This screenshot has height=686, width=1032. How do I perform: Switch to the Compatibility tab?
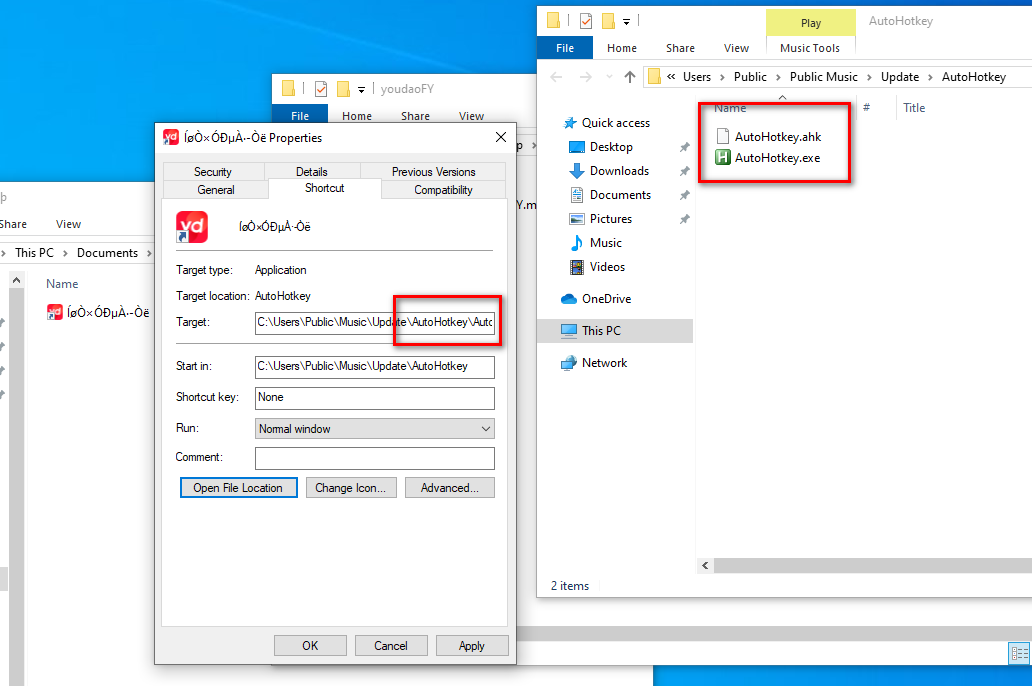(443, 190)
